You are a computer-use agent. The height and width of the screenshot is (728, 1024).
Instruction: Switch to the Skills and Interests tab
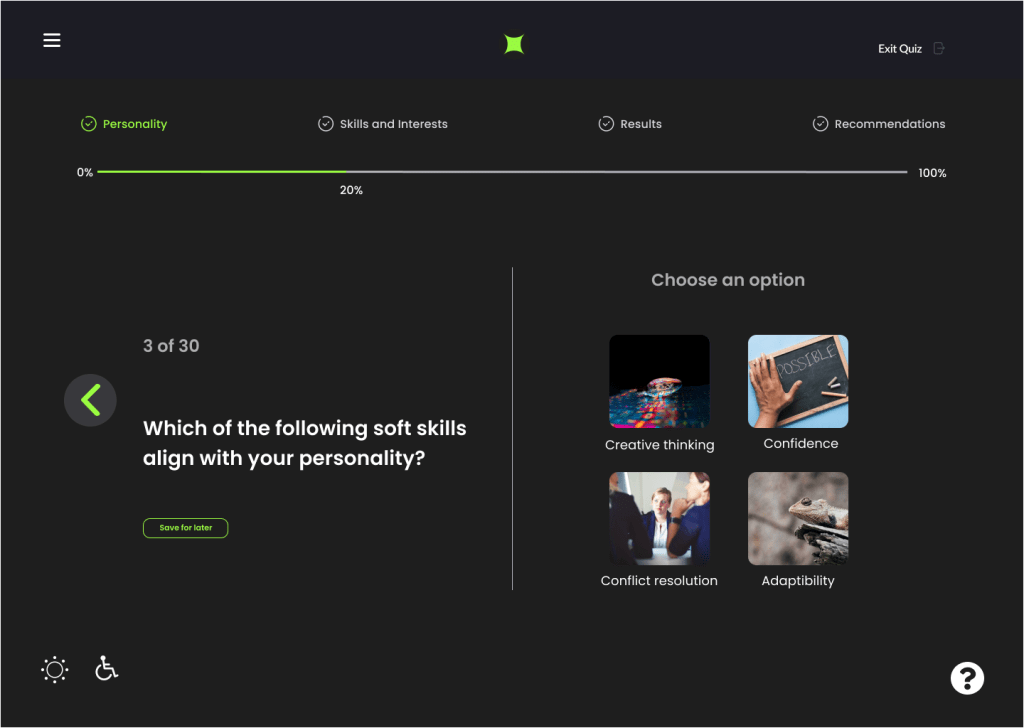[393, 124]
